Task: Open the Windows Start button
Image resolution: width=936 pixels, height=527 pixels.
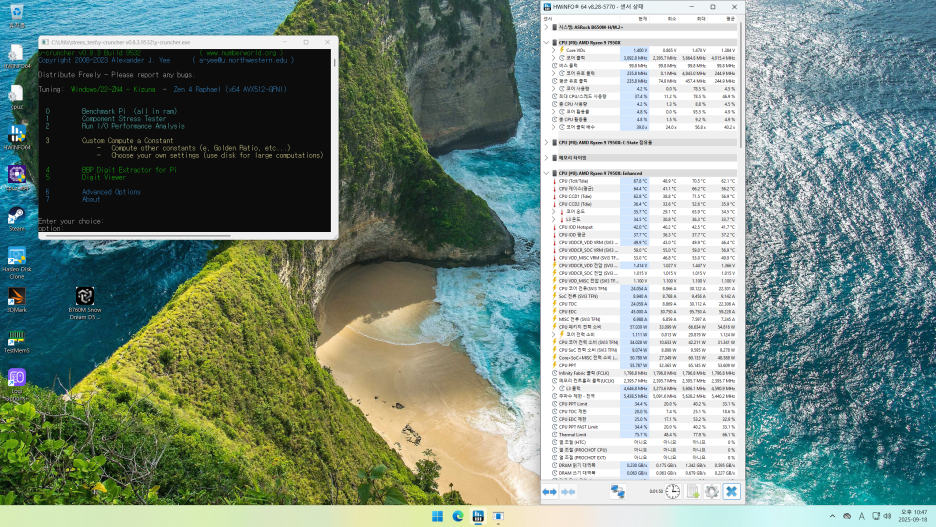Action: point(438,516)
